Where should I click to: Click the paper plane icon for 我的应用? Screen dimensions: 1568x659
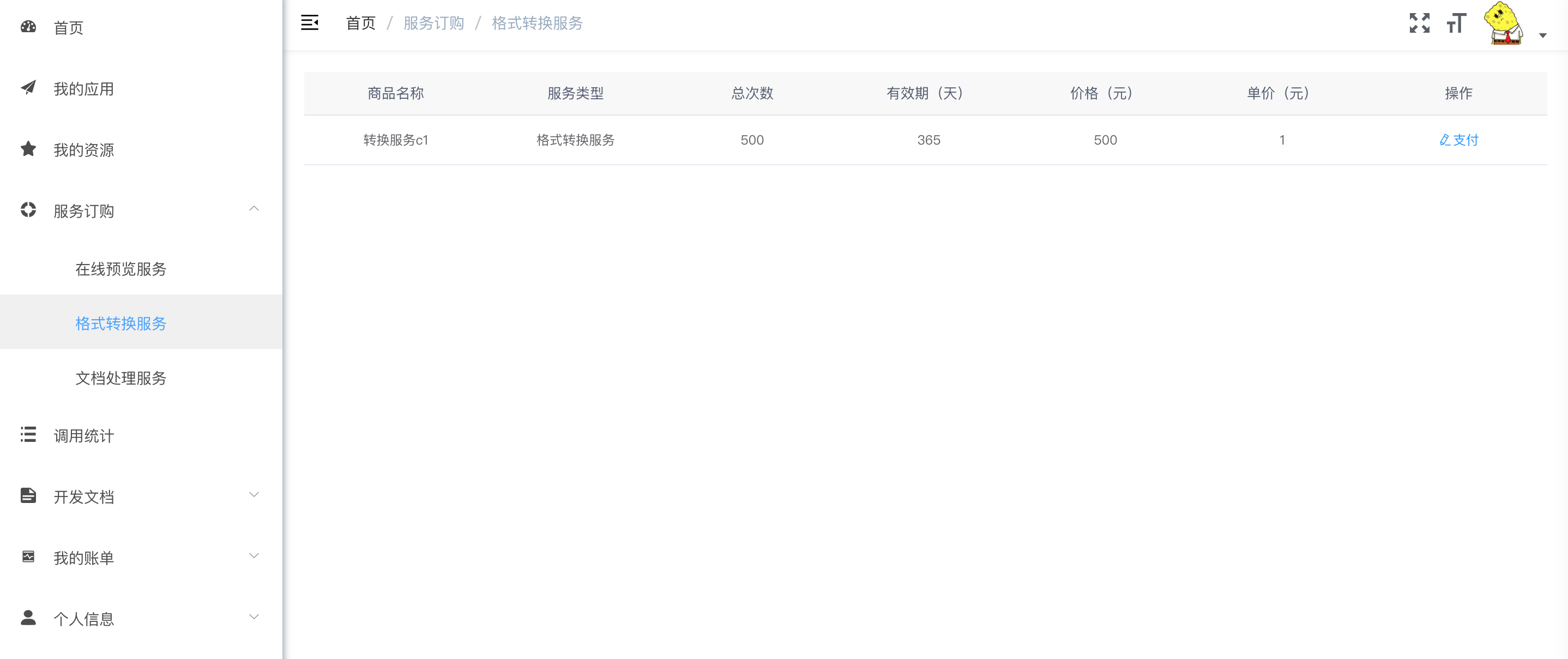(x=28, y=88)
